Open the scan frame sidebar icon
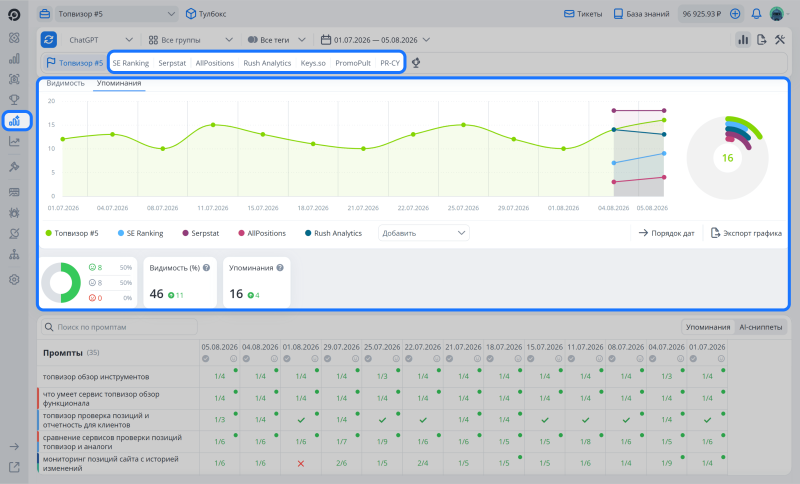Screen dimensions: 800x484 point(14,79)
